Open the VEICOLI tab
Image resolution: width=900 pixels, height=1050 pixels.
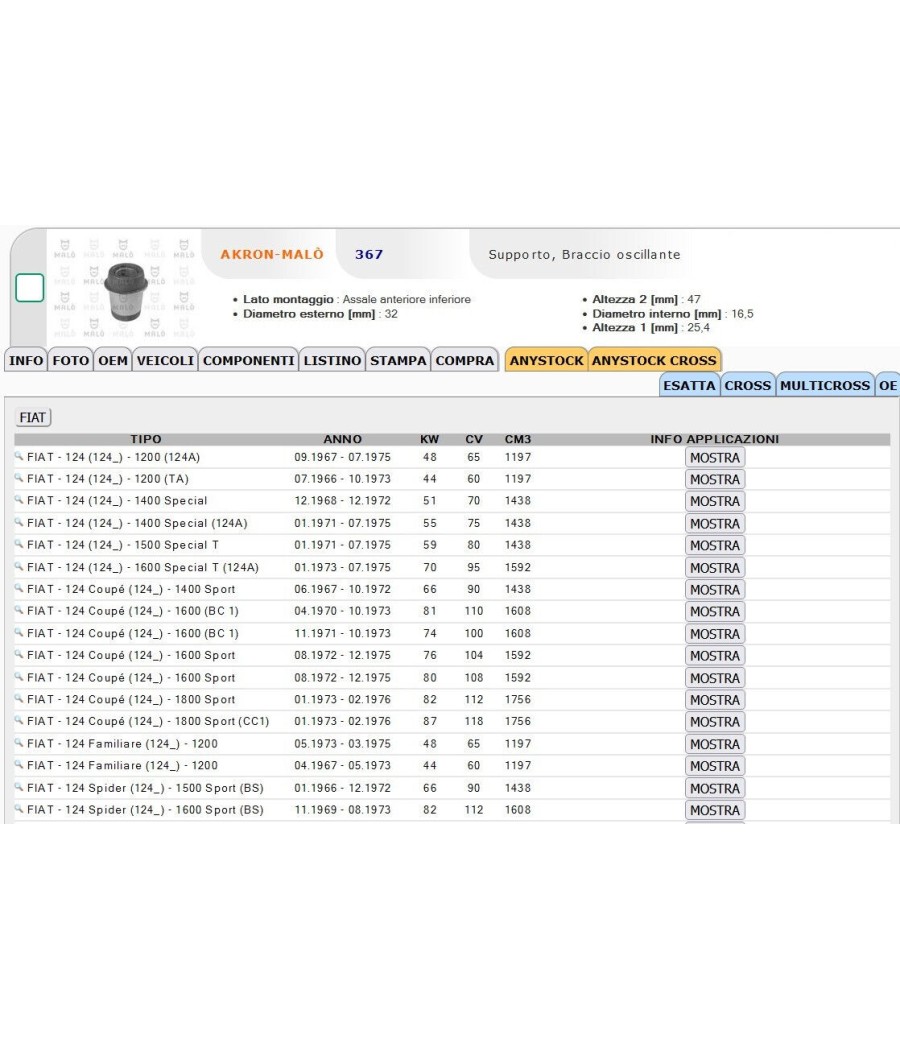(165, 360)
